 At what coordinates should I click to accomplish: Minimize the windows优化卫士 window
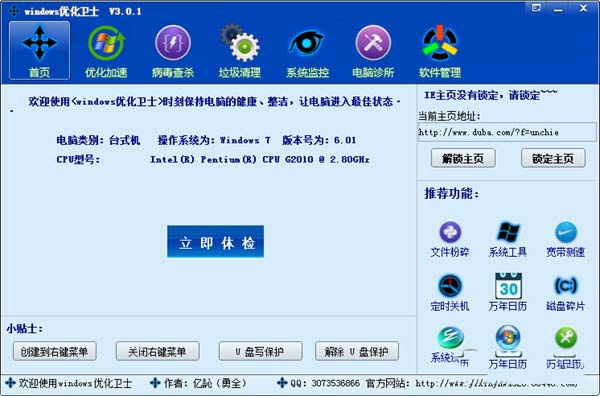click(558, 8)
